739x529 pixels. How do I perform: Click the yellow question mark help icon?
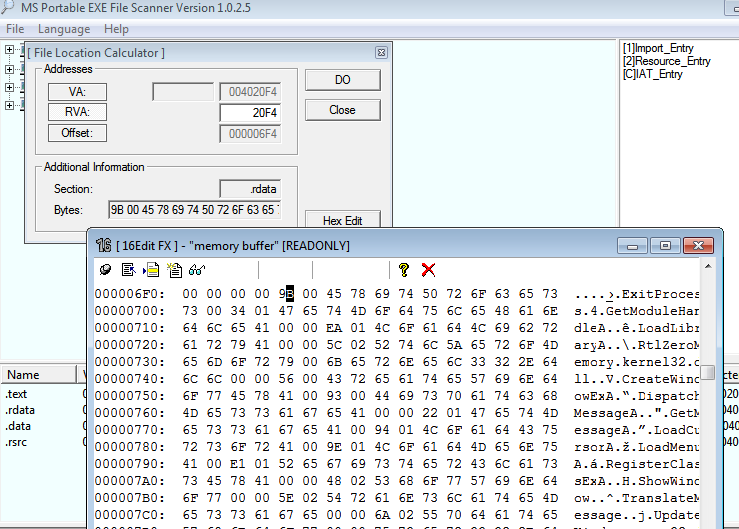pyautogui.click(x=404, y=269)
